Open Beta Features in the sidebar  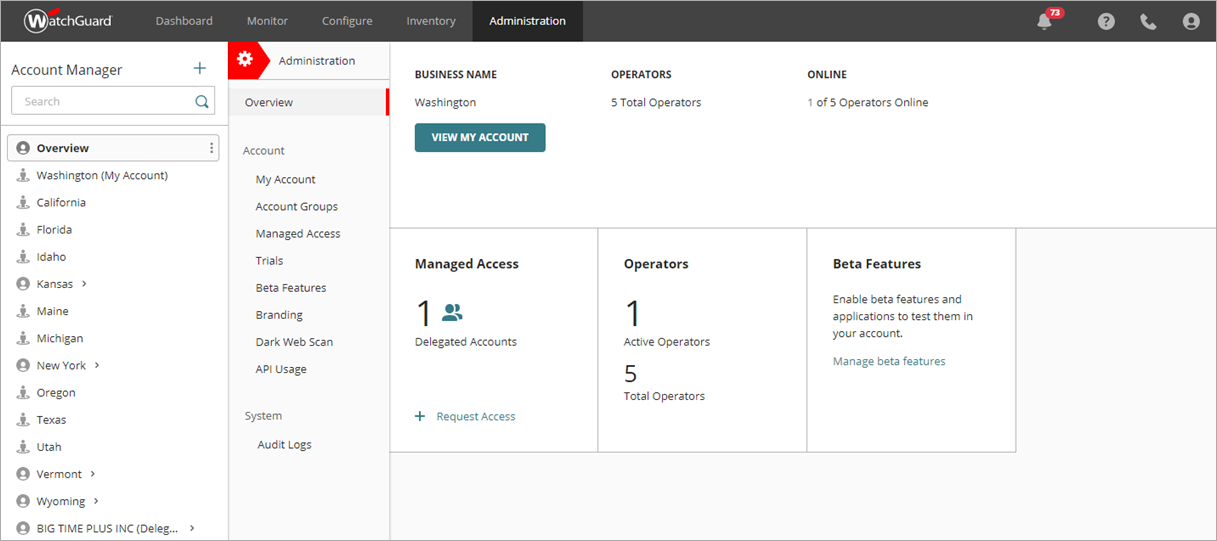pyautogui.click(x=291, y=288)
